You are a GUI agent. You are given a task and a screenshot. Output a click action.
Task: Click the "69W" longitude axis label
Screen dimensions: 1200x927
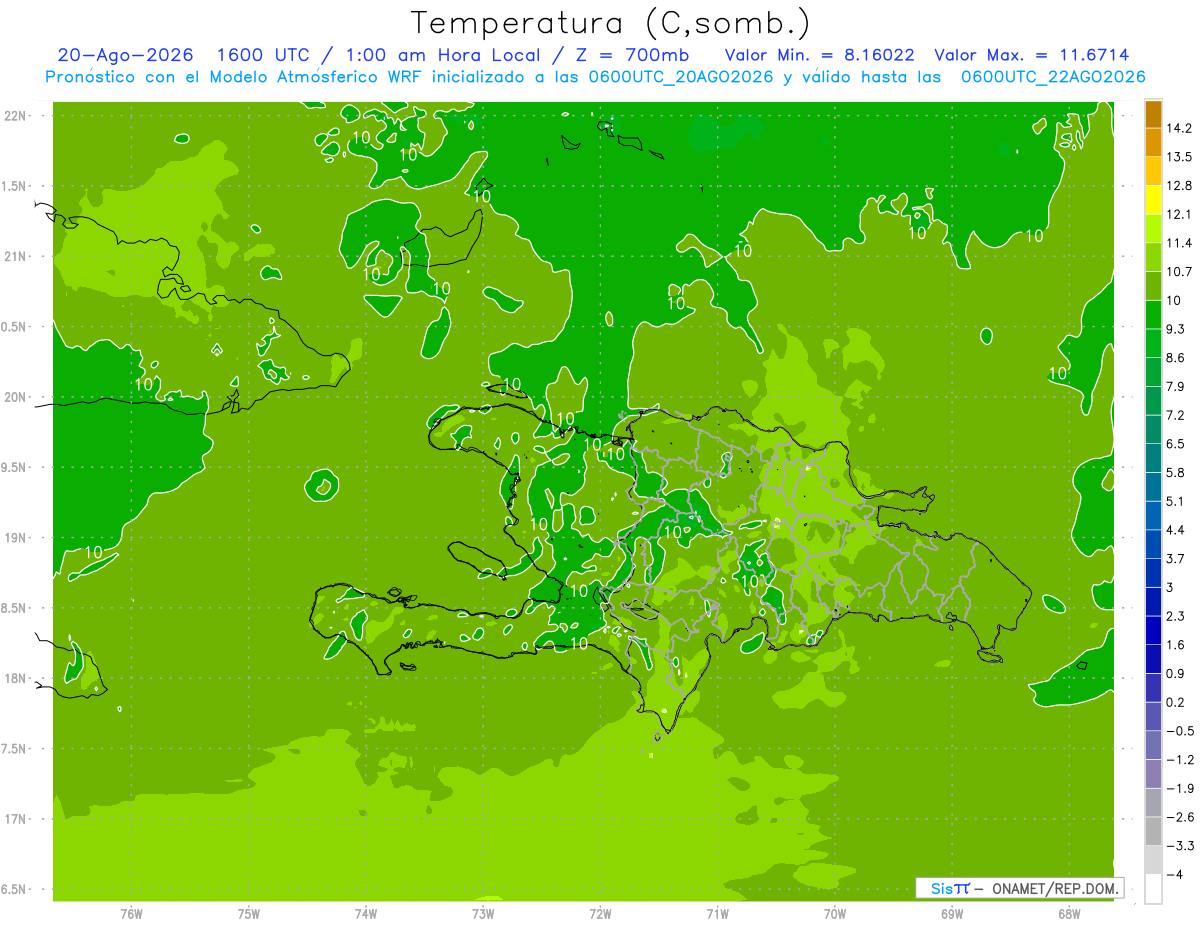coord(952,914)
